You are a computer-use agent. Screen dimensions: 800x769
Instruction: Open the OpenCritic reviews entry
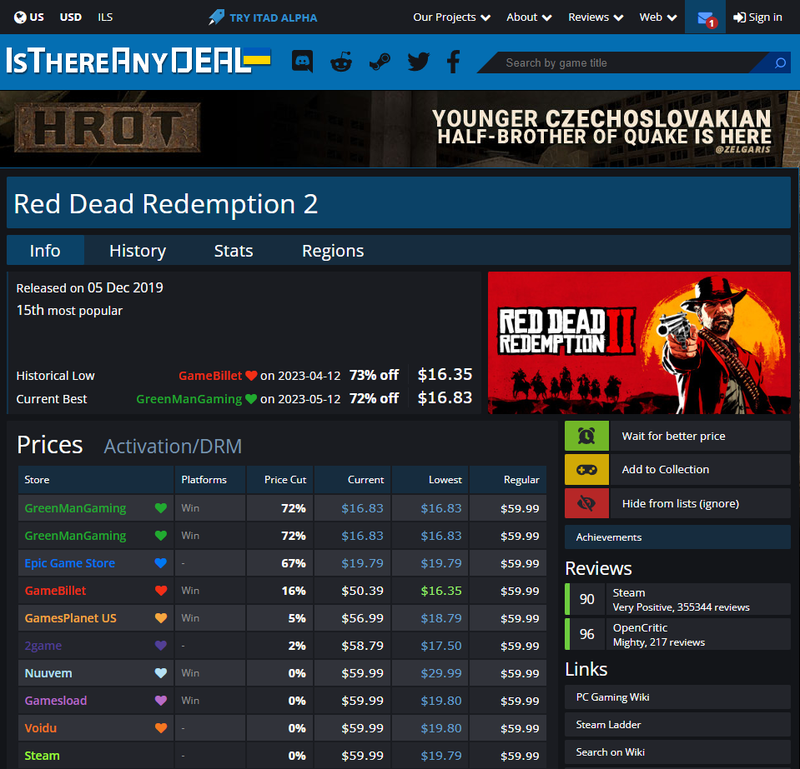678,634
